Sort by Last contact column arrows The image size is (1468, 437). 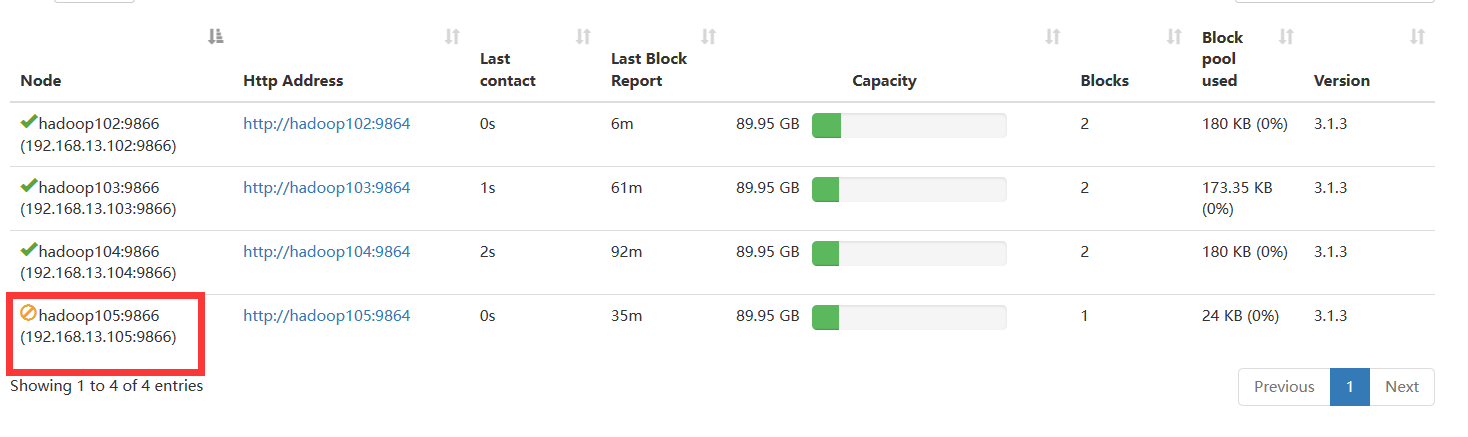[583, 37]
